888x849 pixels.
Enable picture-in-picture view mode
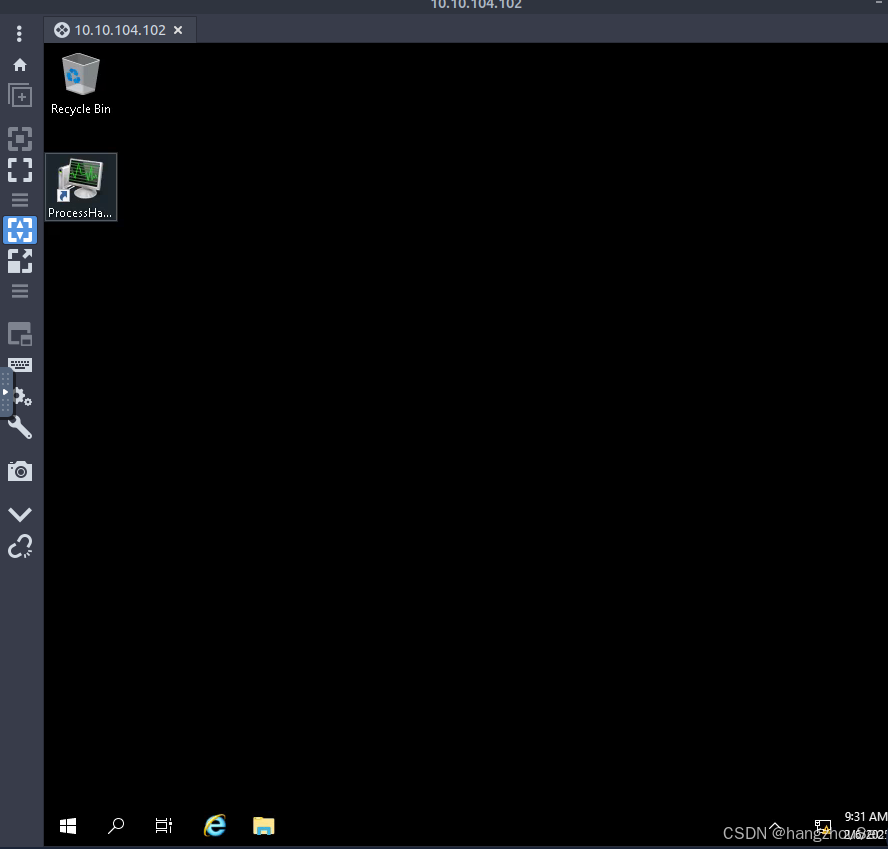tap(20, 334)
